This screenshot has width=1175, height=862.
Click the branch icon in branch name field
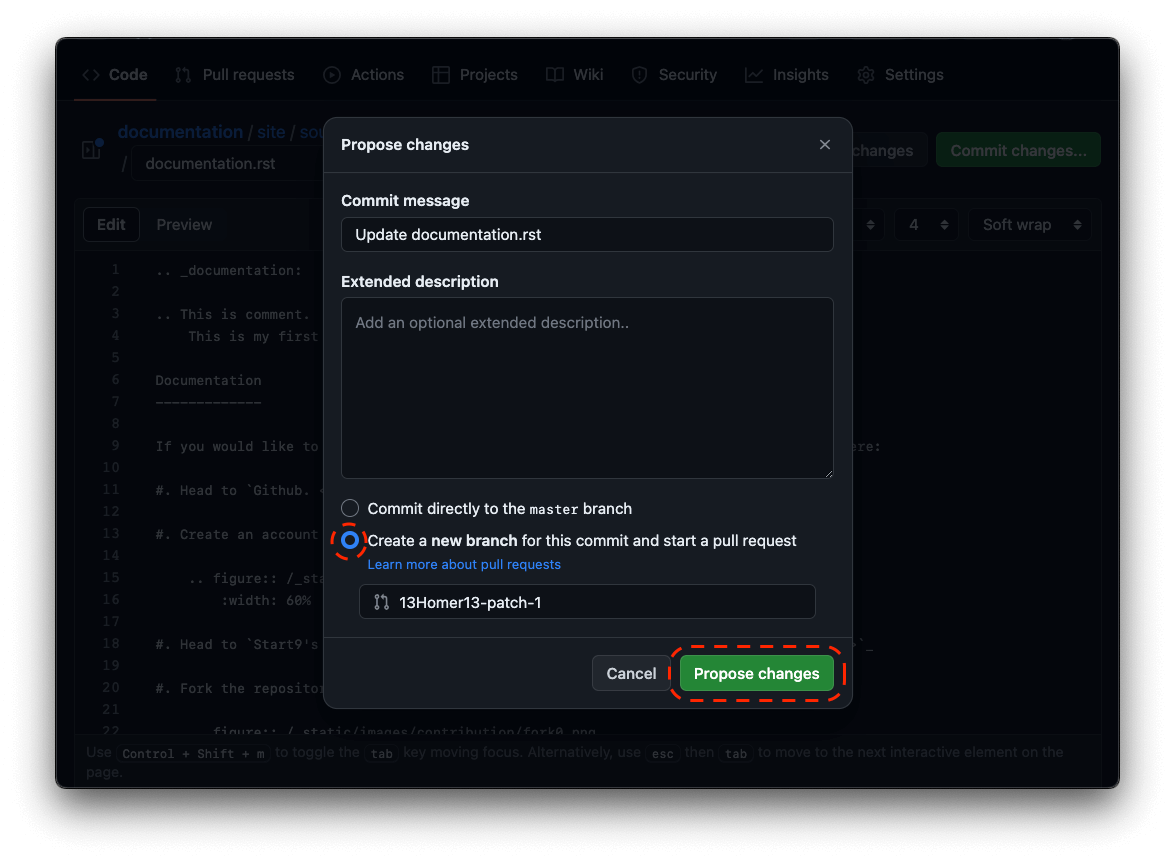click(x=381, y=602)
